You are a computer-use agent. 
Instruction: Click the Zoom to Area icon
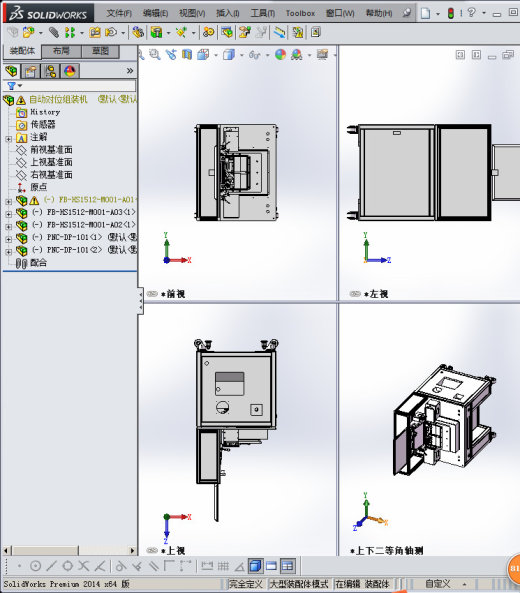point(155,55)
